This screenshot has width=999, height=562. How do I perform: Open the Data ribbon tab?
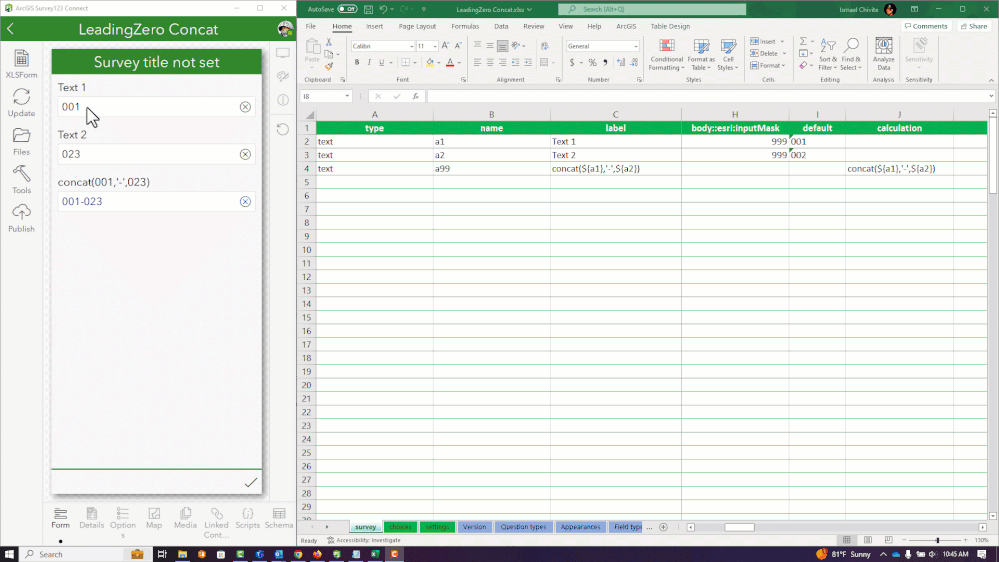pyautogui.click(x=501, y=26)
